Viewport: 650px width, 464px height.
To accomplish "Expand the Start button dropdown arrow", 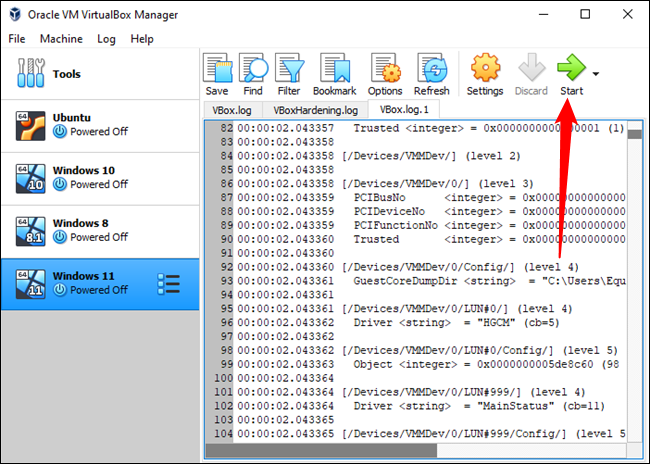I will click(x=596, y=74).
